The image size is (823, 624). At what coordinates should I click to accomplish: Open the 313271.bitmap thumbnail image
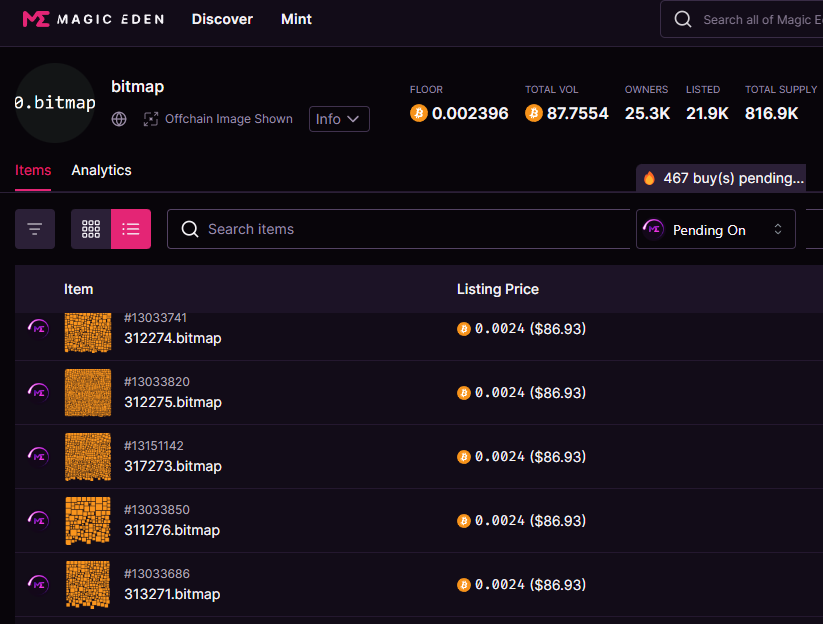[88, 585]
